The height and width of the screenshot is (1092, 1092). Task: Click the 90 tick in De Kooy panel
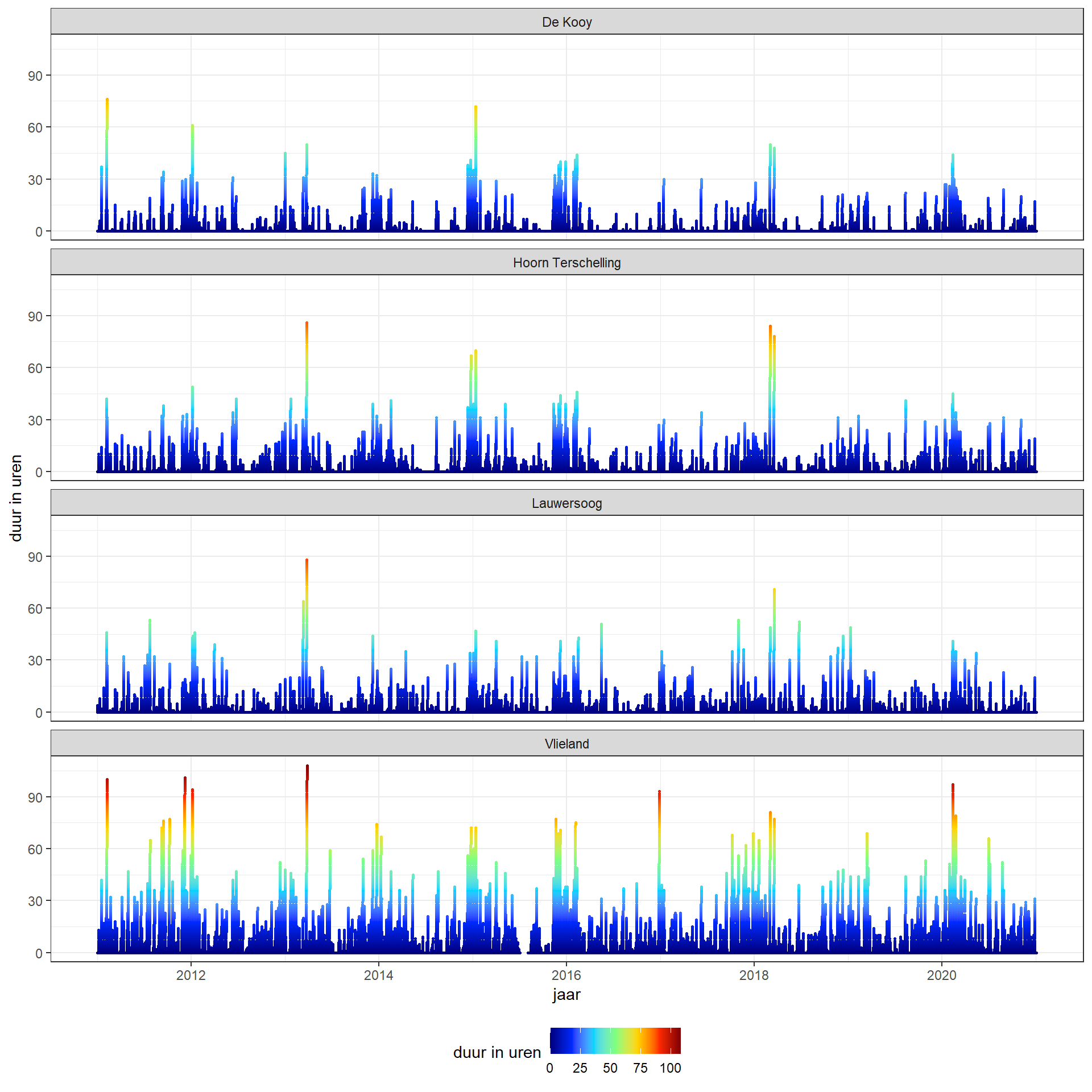click(35, 76)
